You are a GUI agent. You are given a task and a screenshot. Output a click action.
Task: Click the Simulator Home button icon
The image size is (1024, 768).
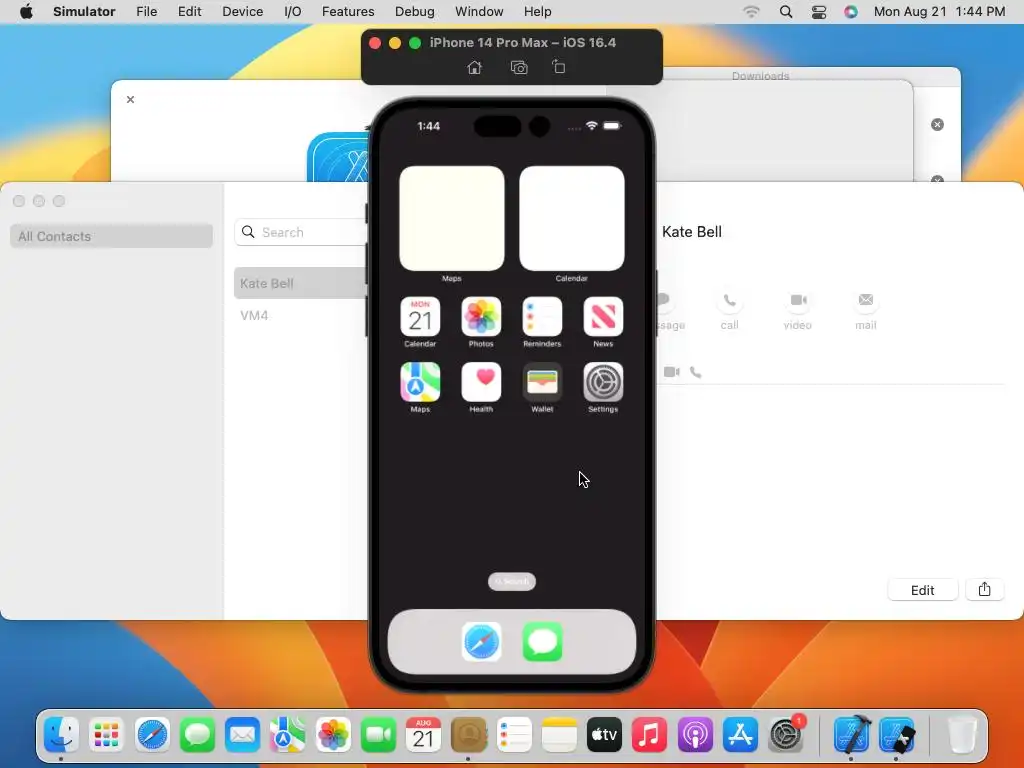(x=475, y=67)
